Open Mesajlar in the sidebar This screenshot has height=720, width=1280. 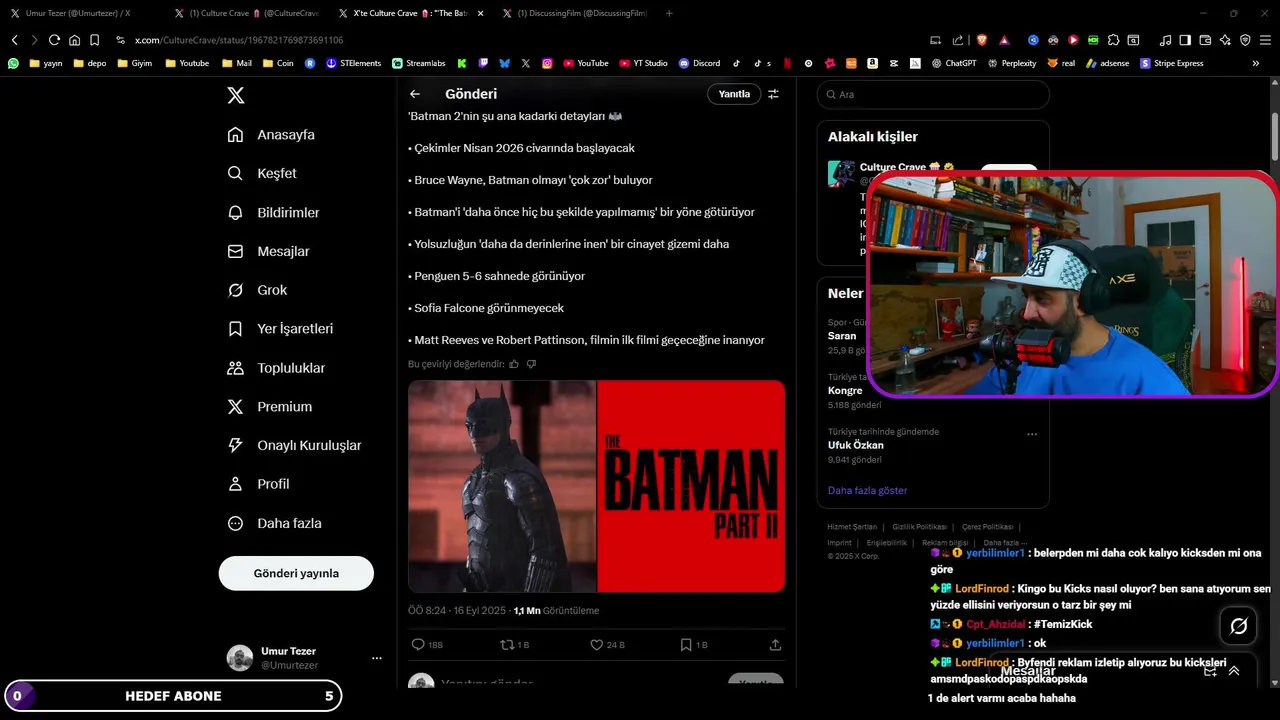[268, 252]
